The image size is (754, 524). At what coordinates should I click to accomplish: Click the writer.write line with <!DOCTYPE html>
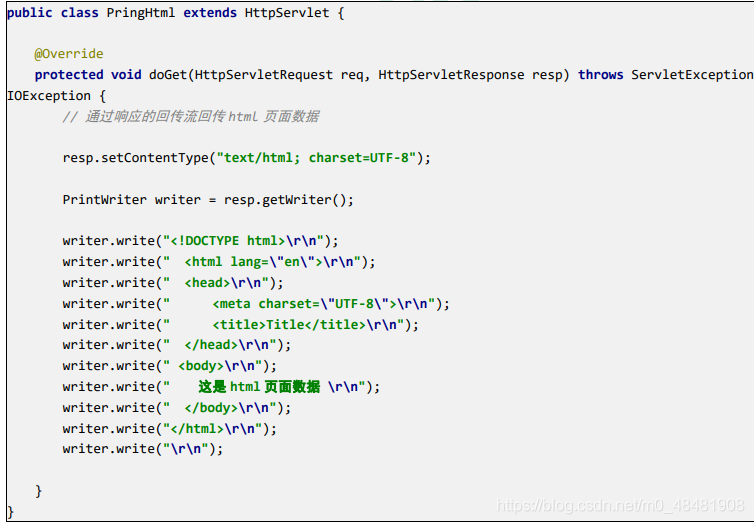(201, 241)
